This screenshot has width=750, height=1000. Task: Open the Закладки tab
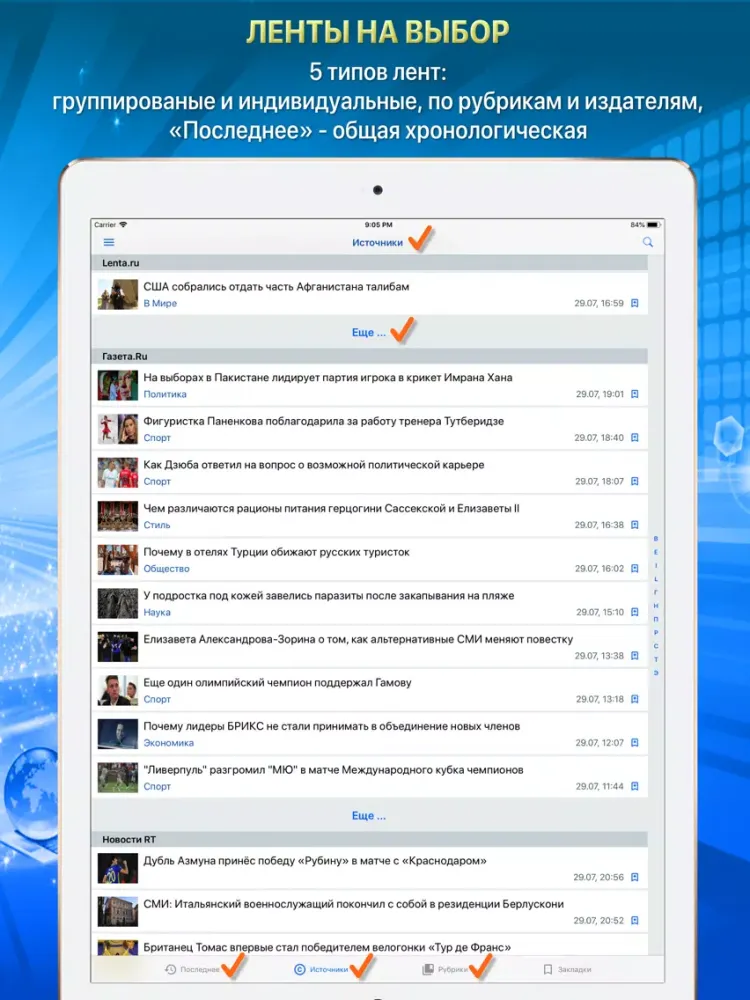click(567, 969)
